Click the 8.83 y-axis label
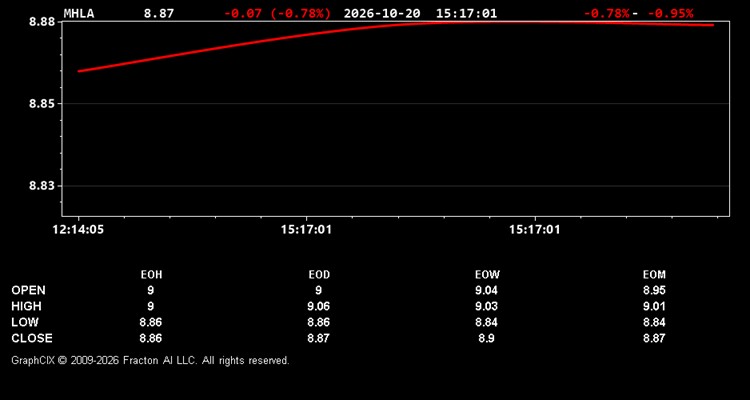This screenshot has width=750, height=400. pos(42,186)
